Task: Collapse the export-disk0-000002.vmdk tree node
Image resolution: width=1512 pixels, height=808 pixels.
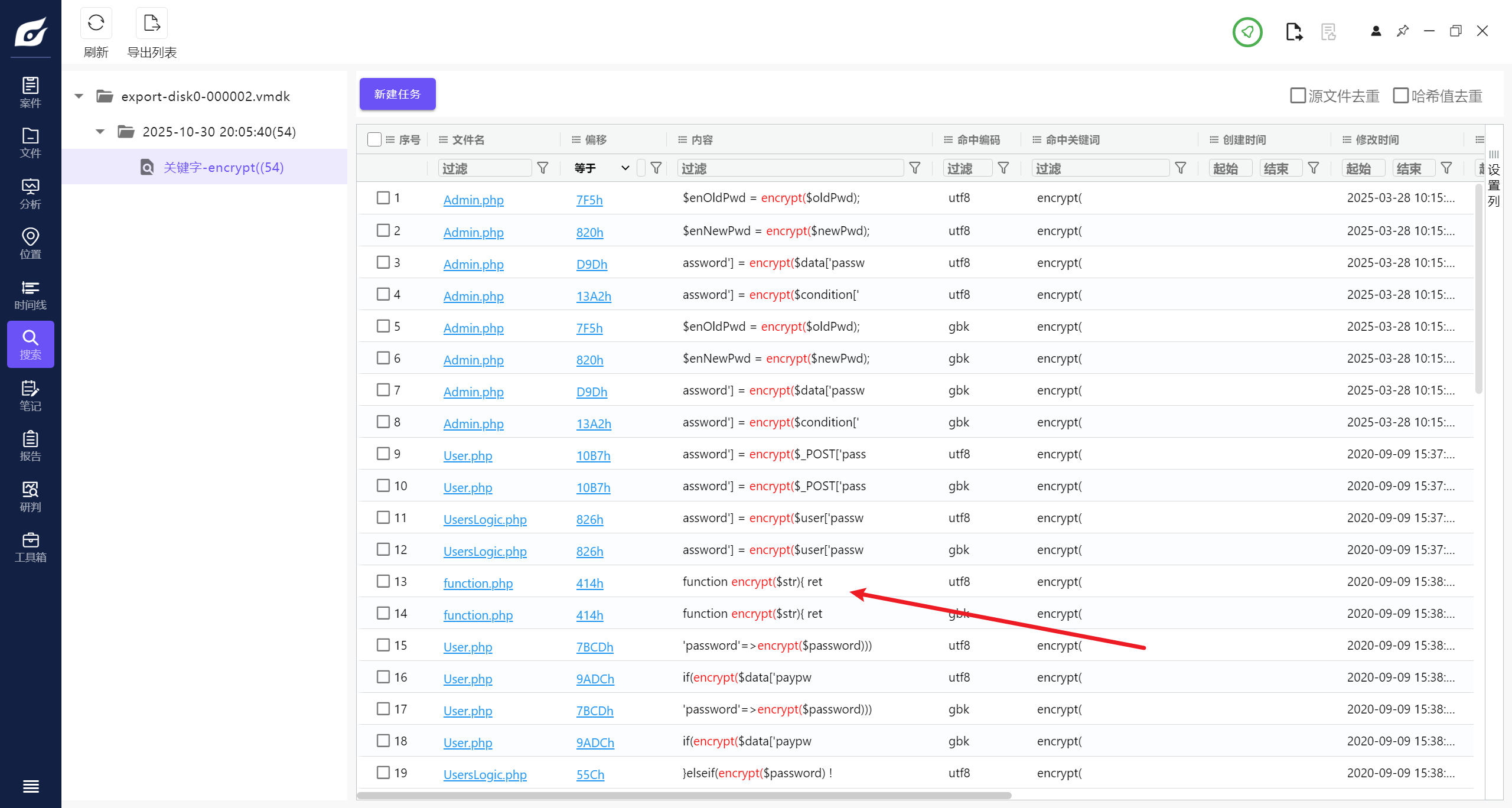Action: [x=79, y=96]
